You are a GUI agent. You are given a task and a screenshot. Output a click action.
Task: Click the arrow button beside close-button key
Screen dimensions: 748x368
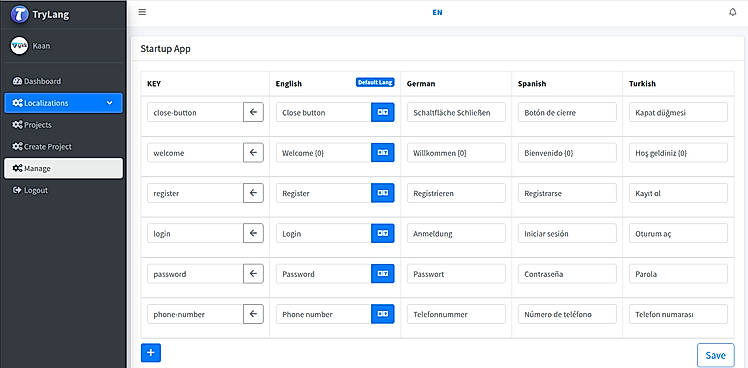(253, 112)
